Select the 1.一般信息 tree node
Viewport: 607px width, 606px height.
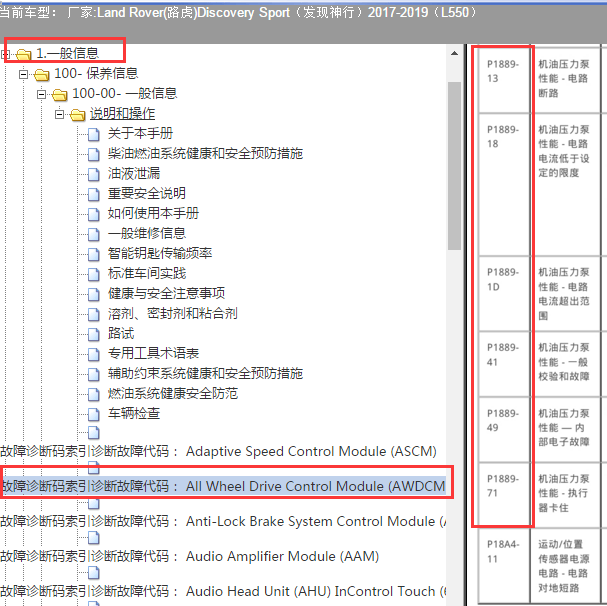pos(67,53)
